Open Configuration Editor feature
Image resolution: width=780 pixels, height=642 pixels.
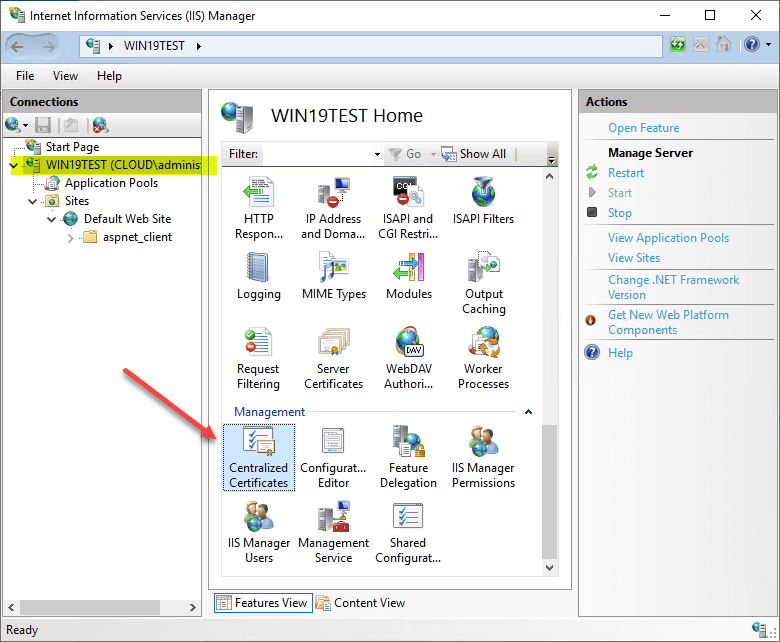(x=333, y=458)
